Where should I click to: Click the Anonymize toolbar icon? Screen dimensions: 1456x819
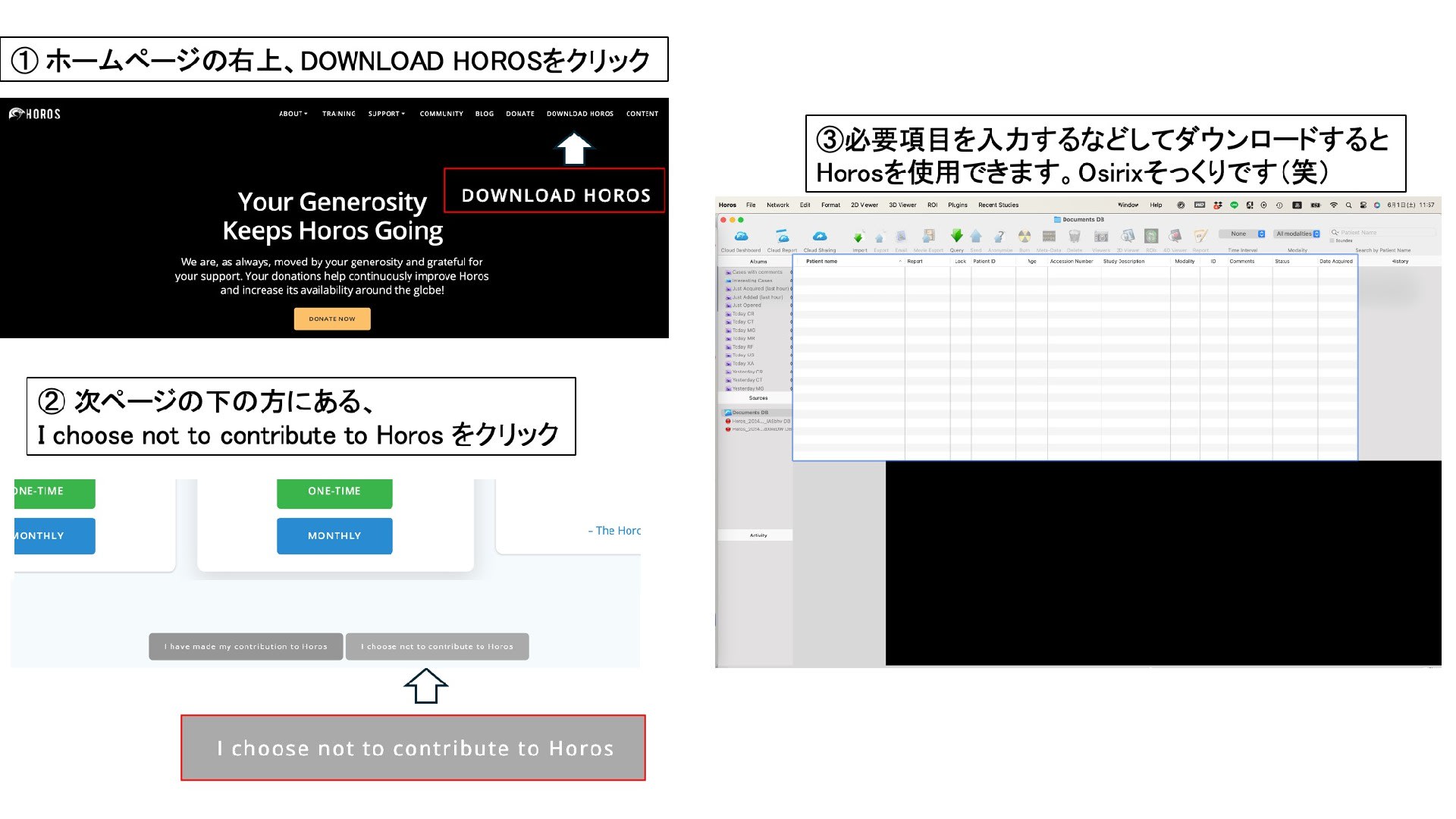click(999, 237)
